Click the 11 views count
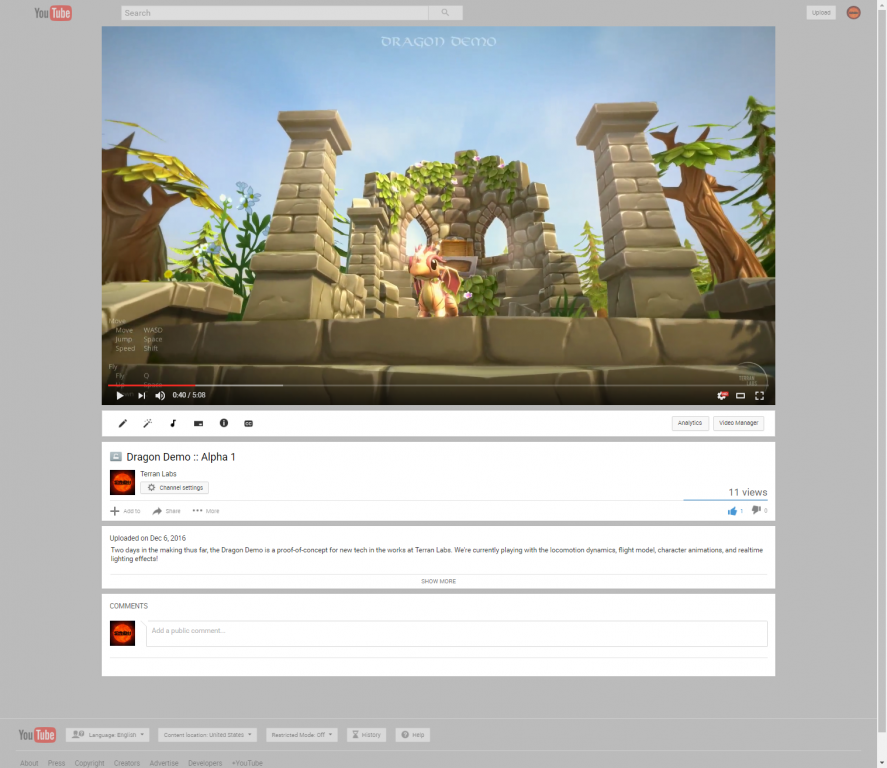 pyautogui.click(x=747, y=492)
